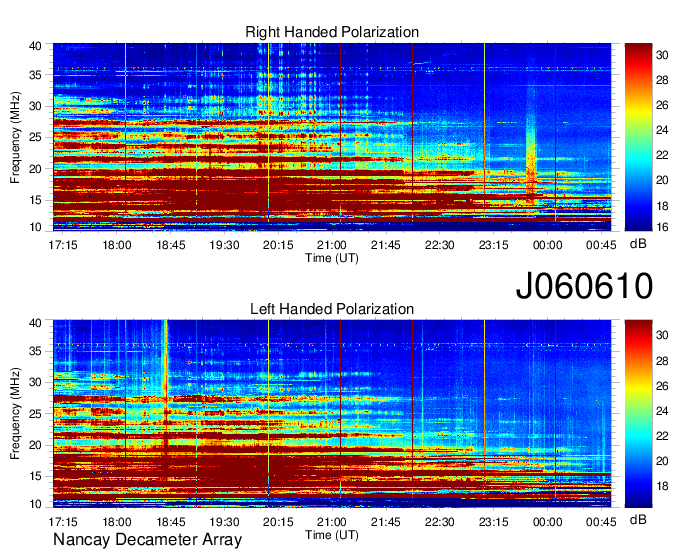Click the 30 MHz frequency tick on the Left Handed plot

click(x=36, y=383)
